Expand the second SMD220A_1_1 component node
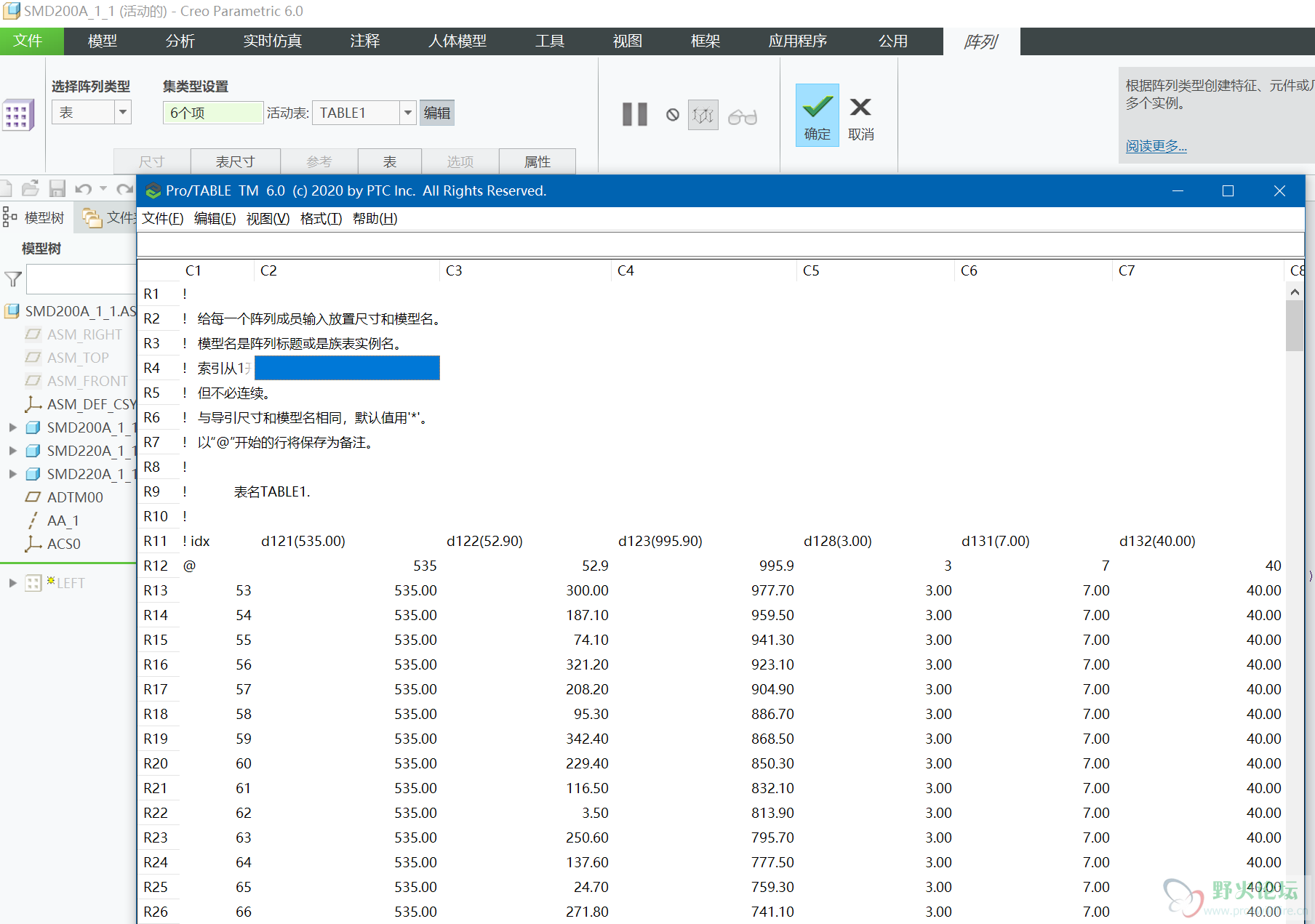 (x=12, y=474)
